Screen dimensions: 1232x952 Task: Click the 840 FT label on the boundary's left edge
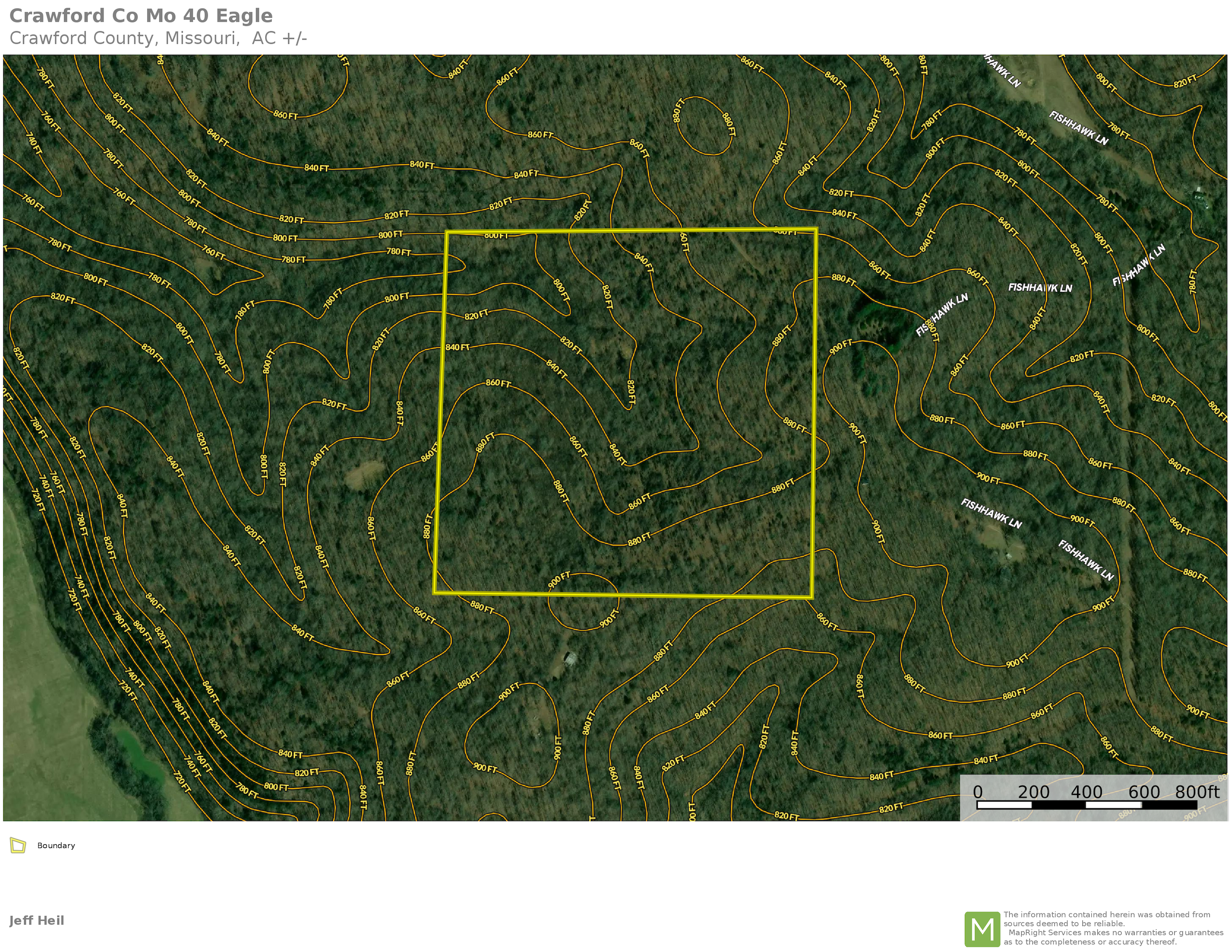pos(457,347)
